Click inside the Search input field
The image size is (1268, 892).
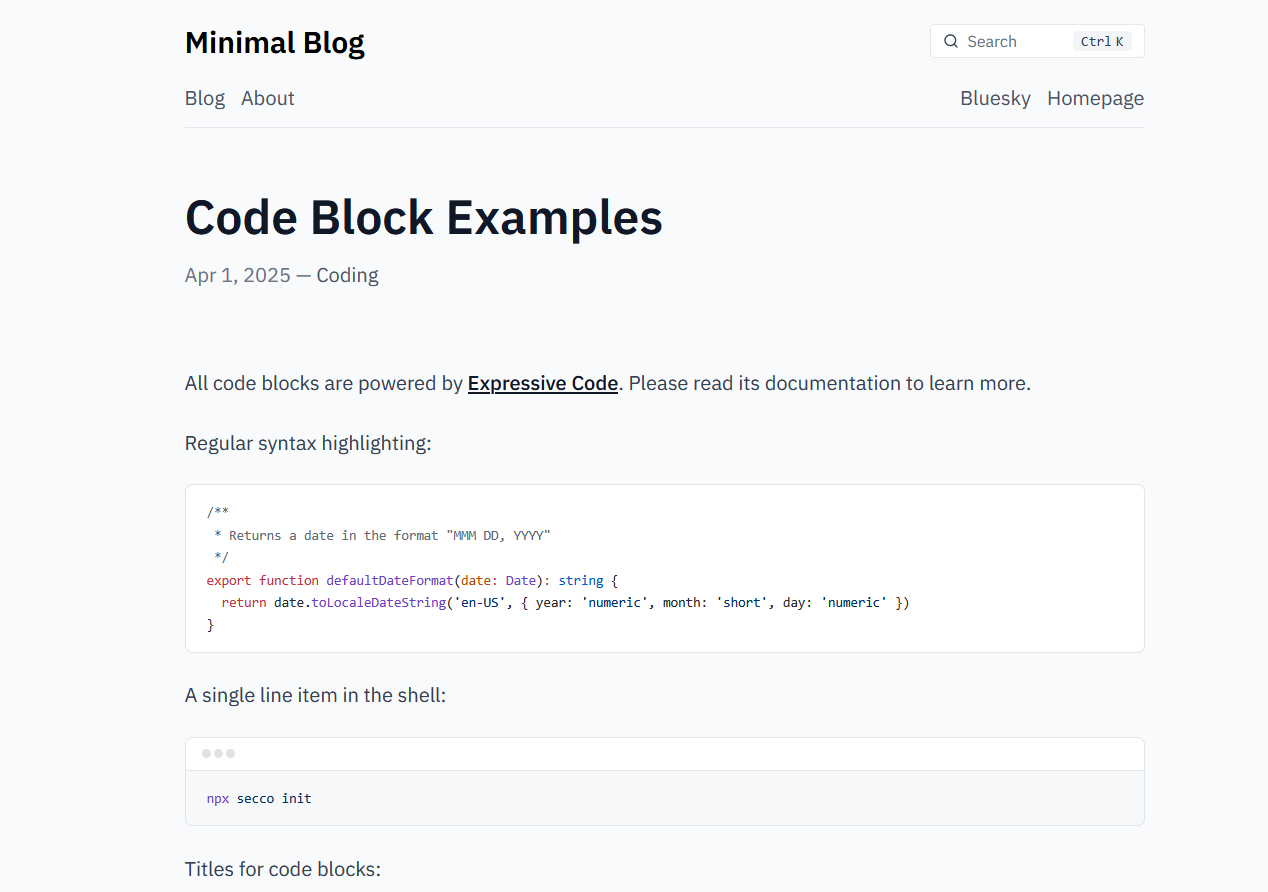[1010, 41]
